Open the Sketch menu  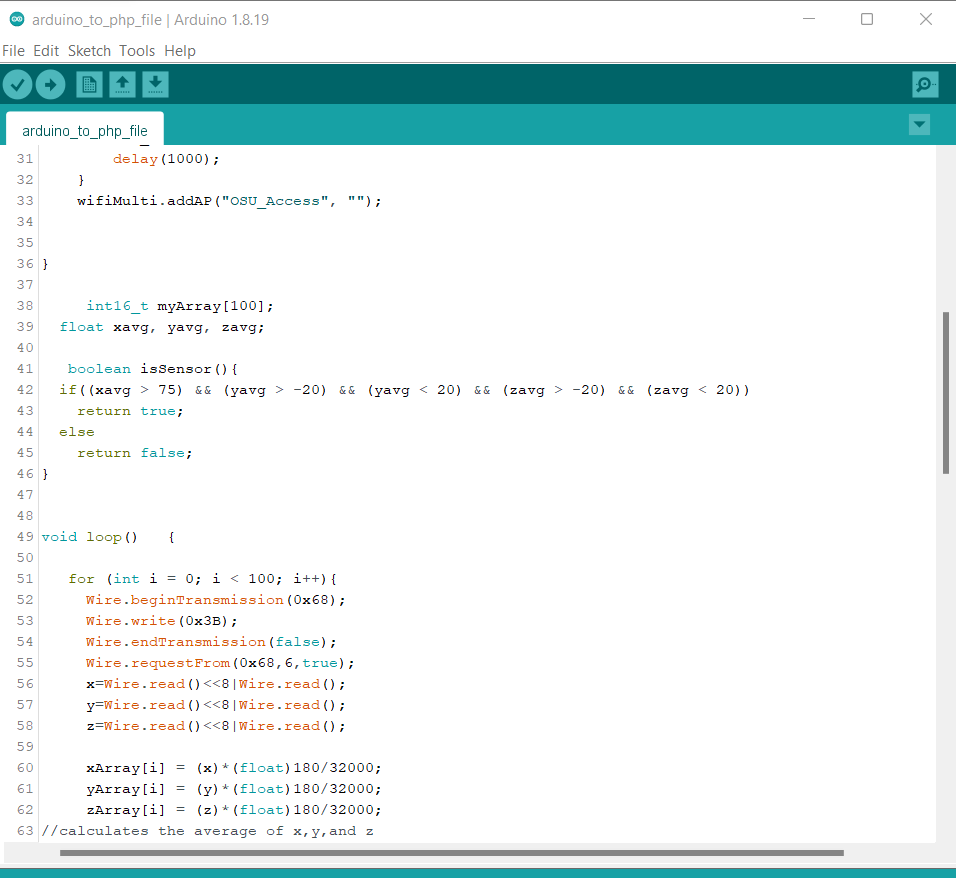tap(89, 51)
